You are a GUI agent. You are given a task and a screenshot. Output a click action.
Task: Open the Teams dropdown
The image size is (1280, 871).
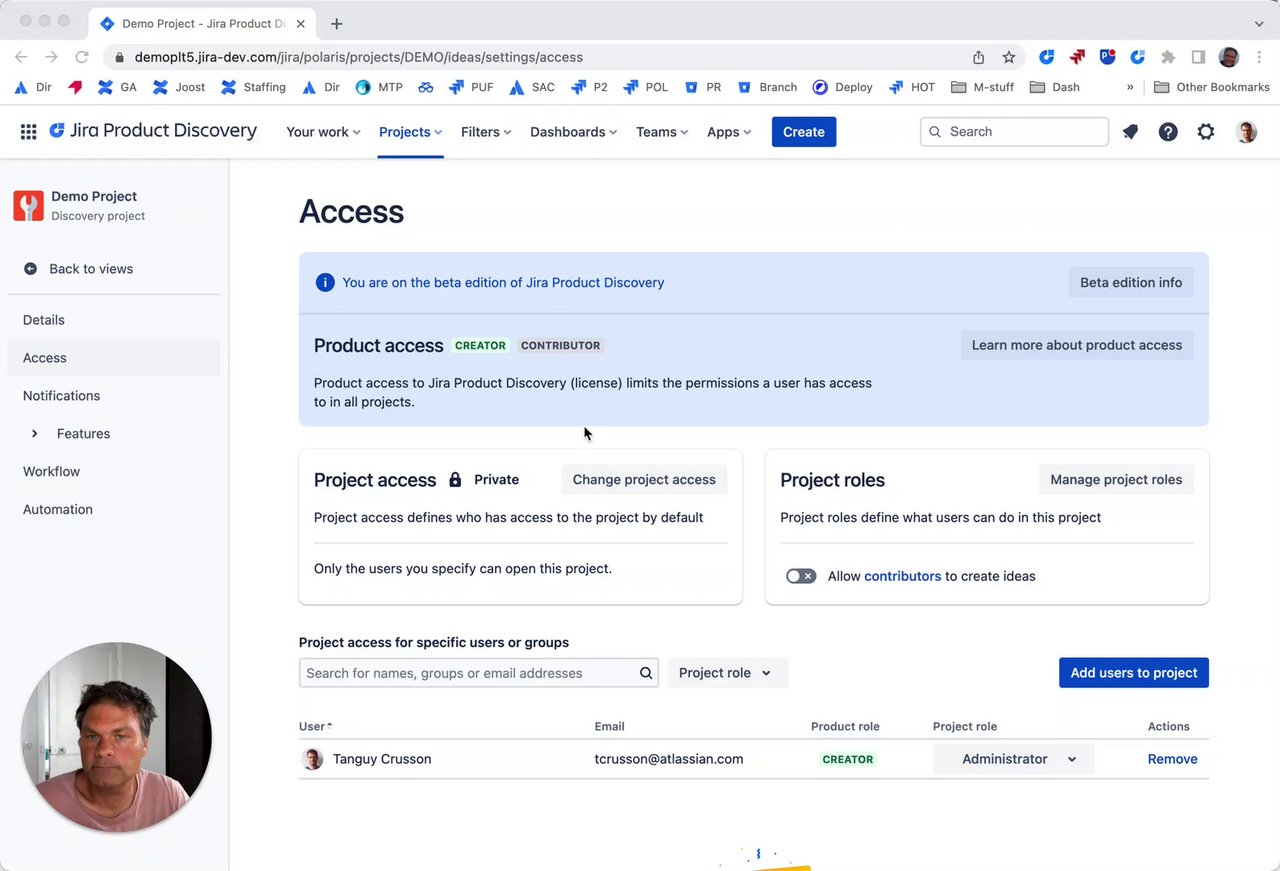pos(662,132)
